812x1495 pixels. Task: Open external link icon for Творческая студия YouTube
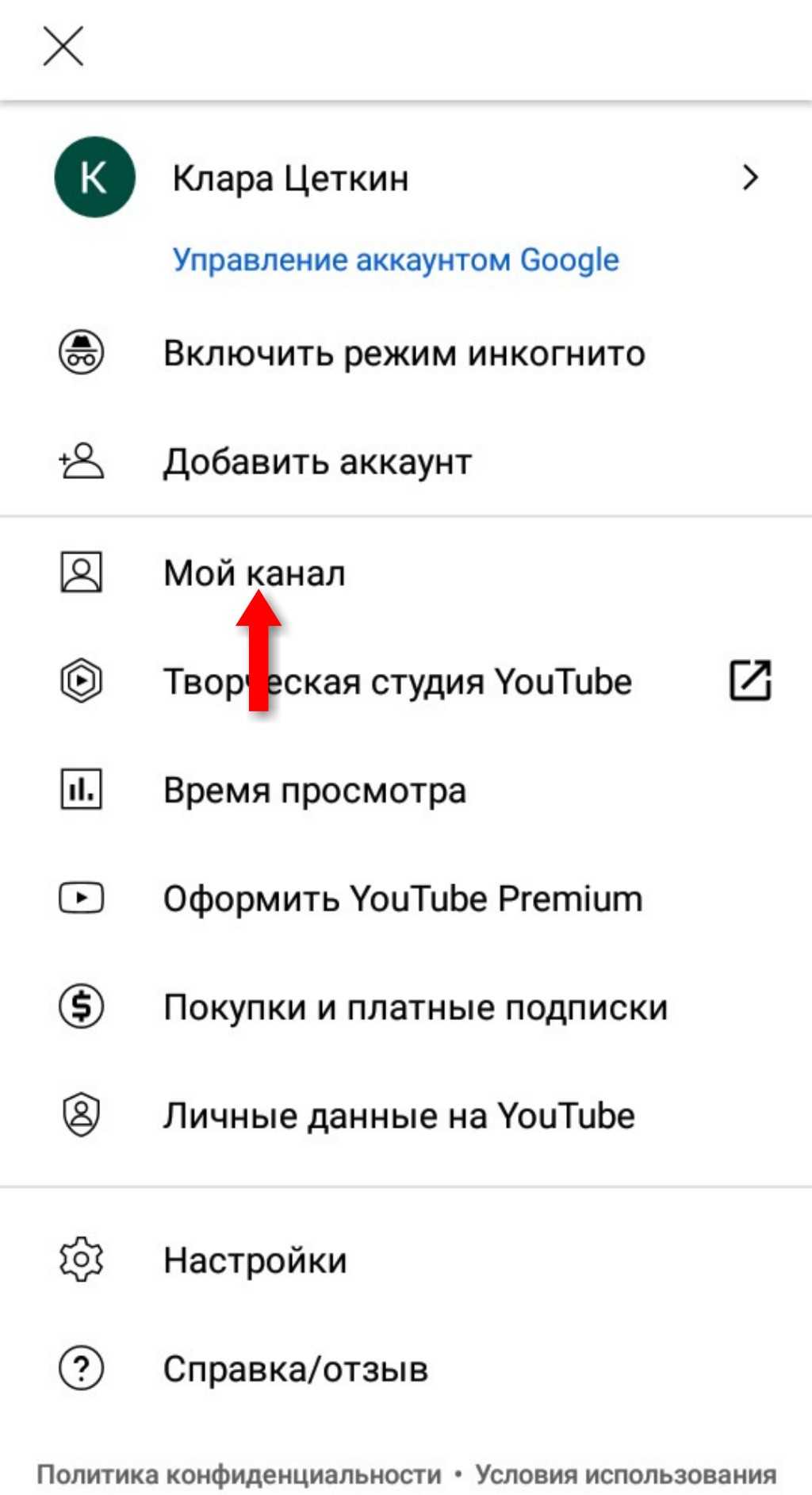[x=750, y=680]
